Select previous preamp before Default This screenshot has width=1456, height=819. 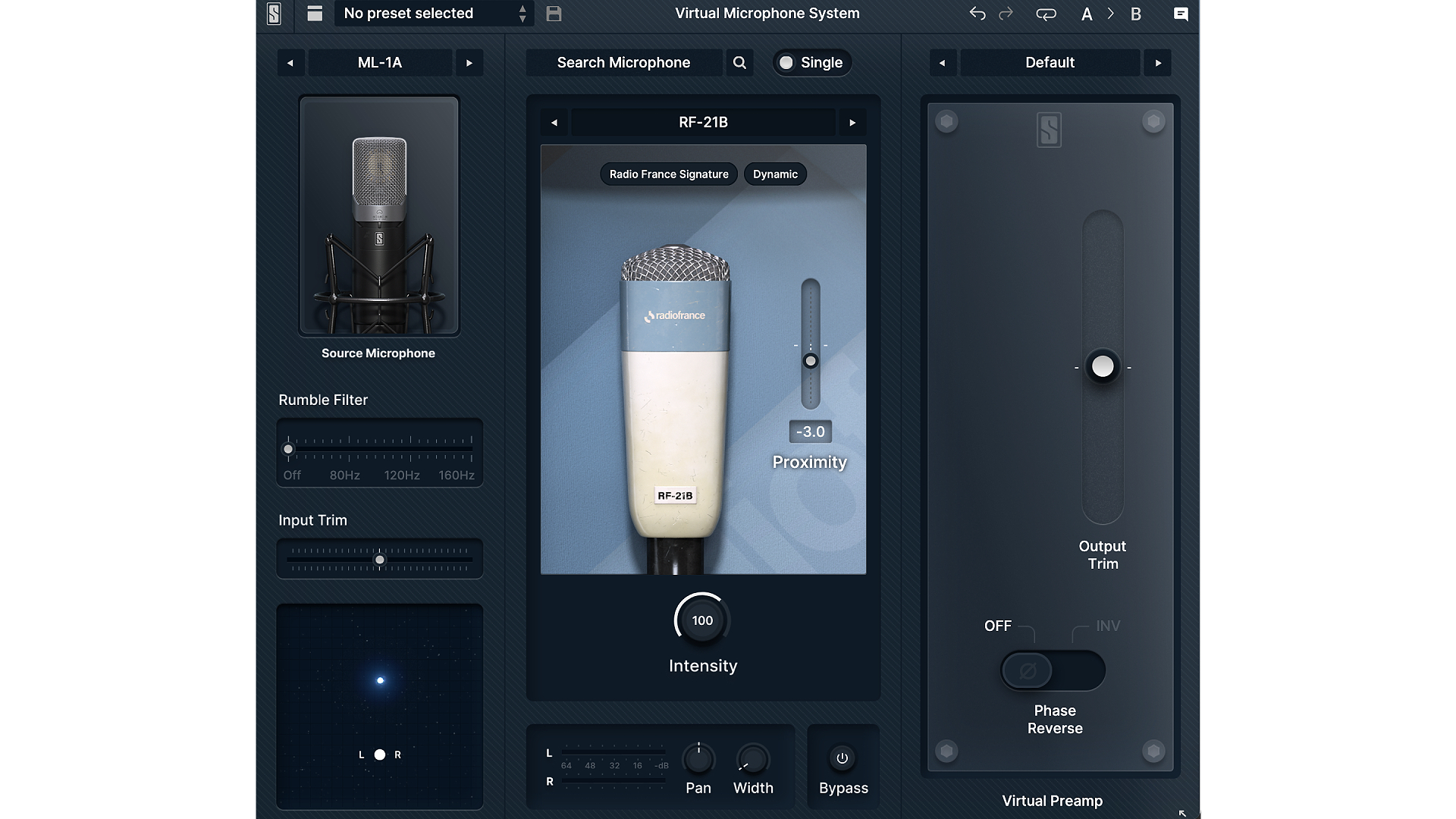point(943,63)
